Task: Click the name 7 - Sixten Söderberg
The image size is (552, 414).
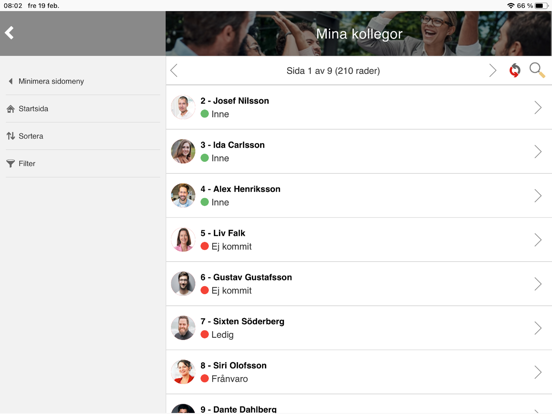Action: (243, 321)
